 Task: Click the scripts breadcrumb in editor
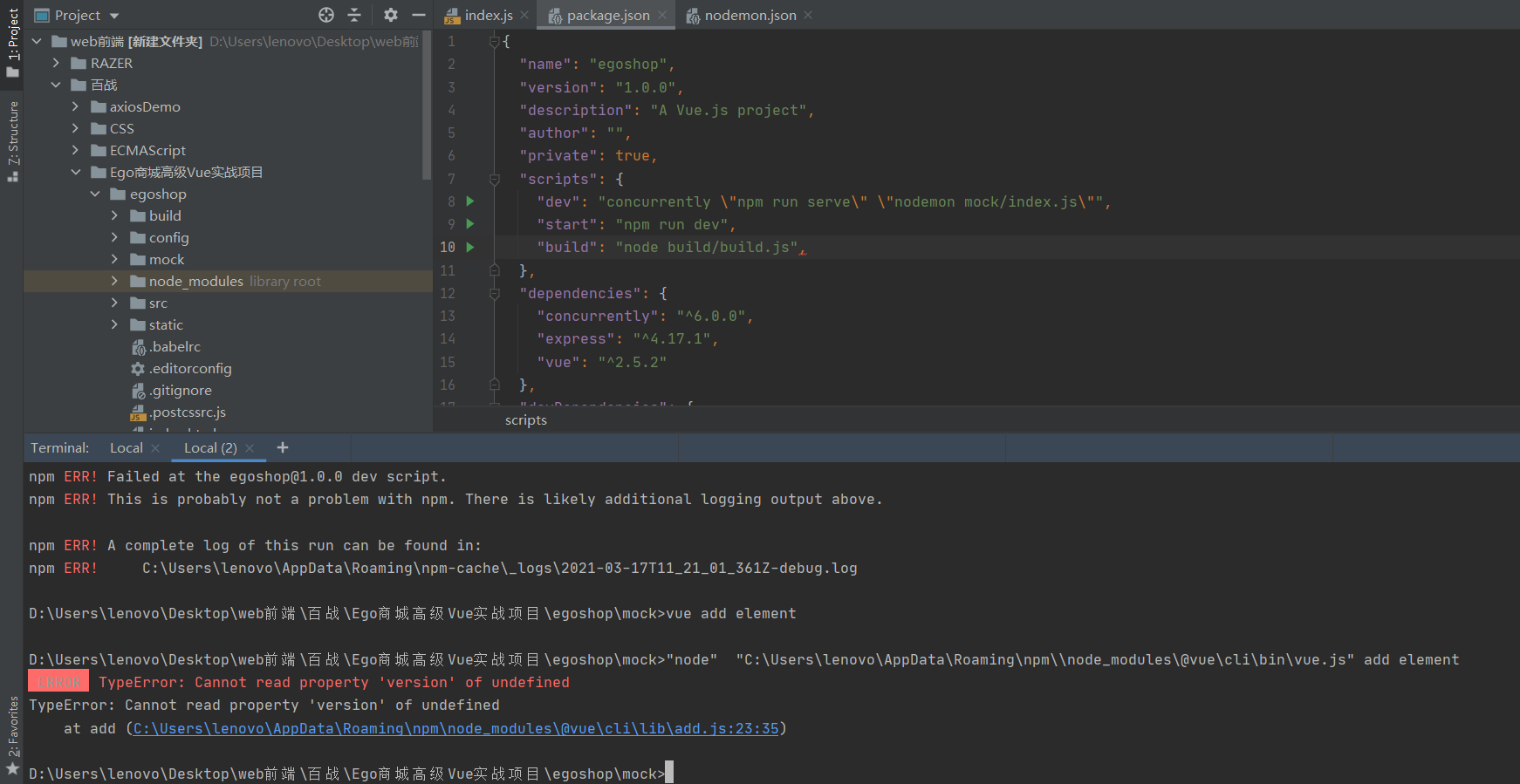[526, 419]
